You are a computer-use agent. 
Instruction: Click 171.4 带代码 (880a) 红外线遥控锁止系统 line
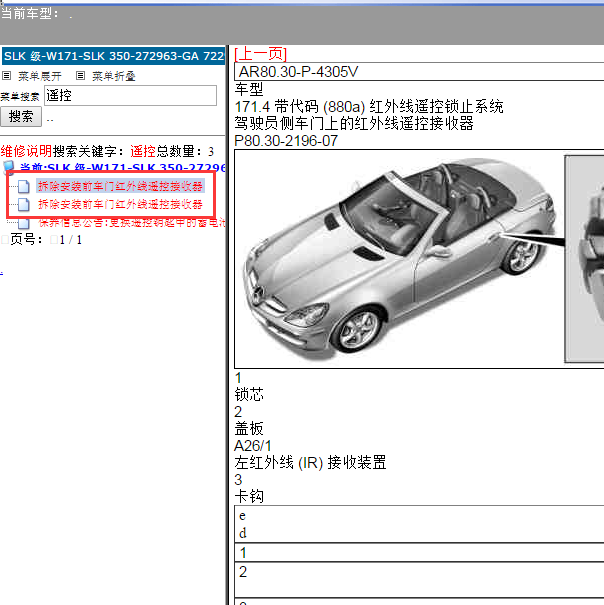tap(369, 106)
